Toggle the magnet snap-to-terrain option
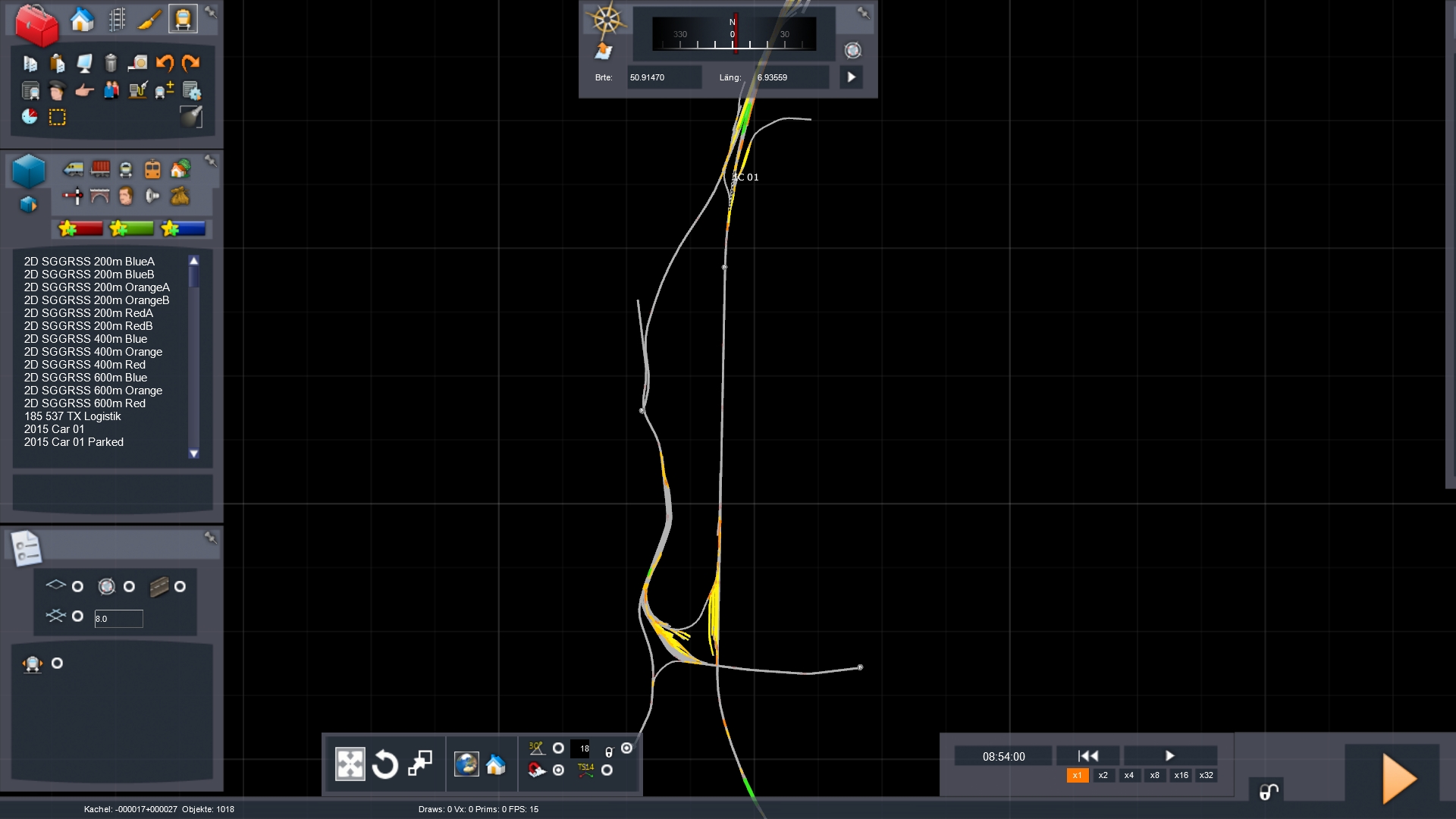 click(558, 770)
